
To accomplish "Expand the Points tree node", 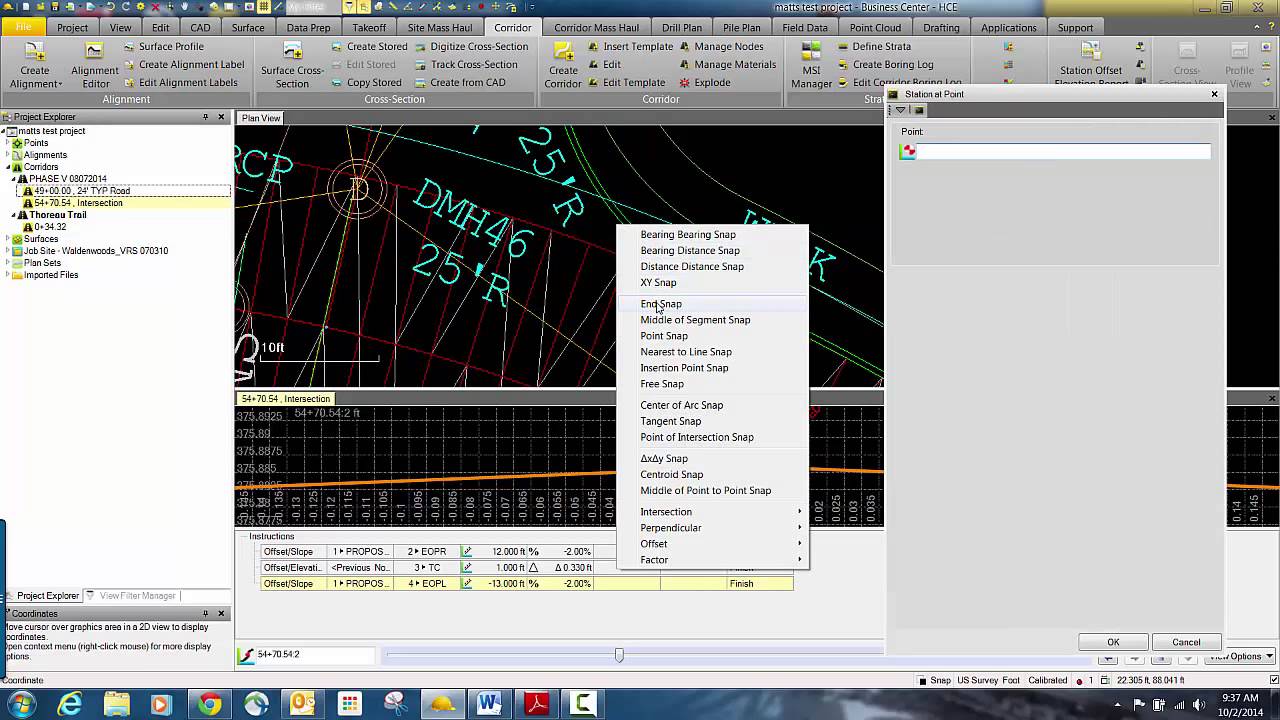I will (x=8, y=143).
